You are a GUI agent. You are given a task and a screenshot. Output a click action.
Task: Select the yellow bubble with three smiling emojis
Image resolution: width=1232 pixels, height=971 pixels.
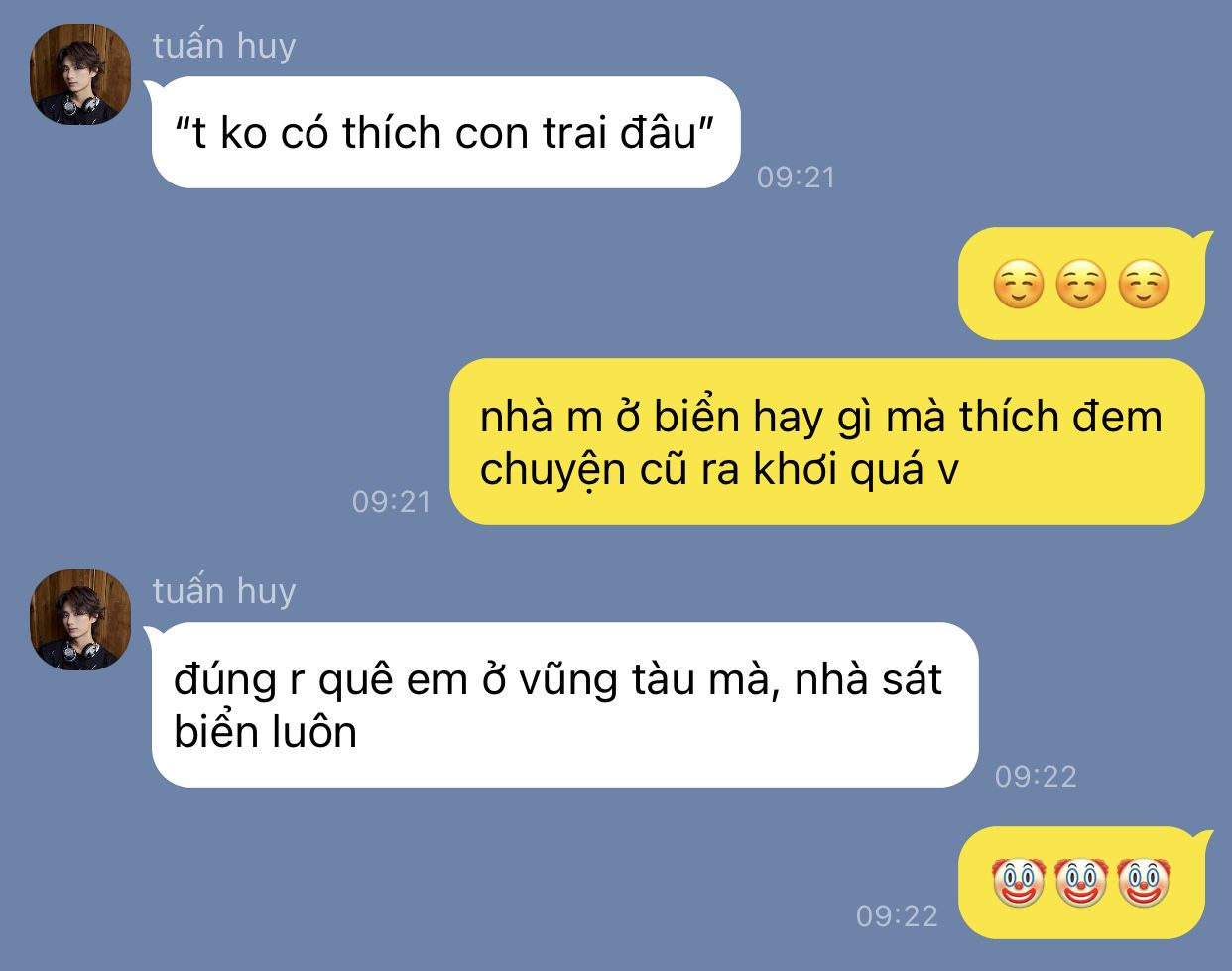(1083, 284)
